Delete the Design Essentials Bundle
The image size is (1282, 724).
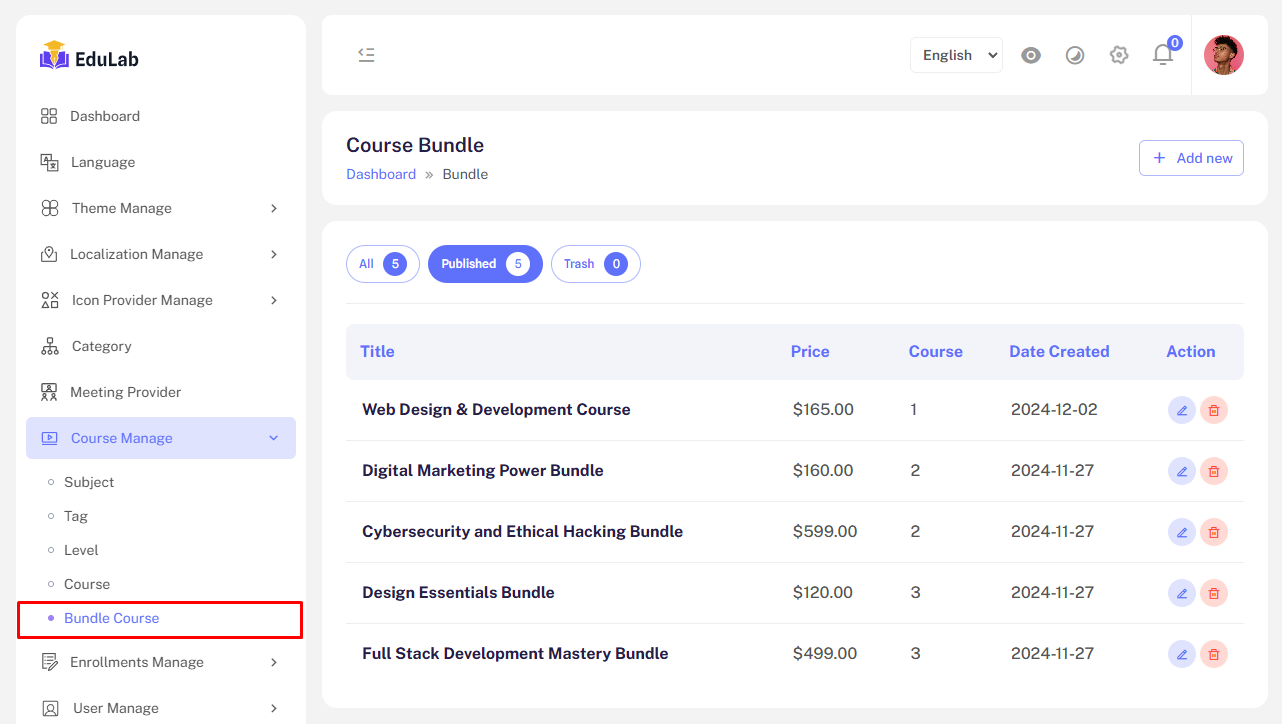pos(1214,593)
